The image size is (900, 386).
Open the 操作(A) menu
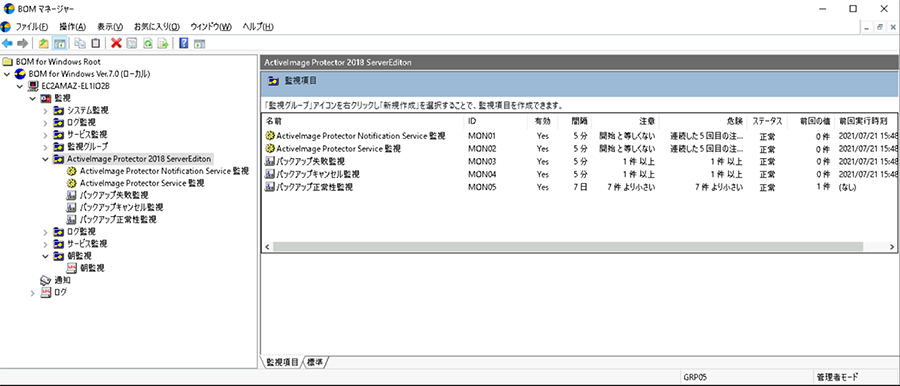click(72, 26)
